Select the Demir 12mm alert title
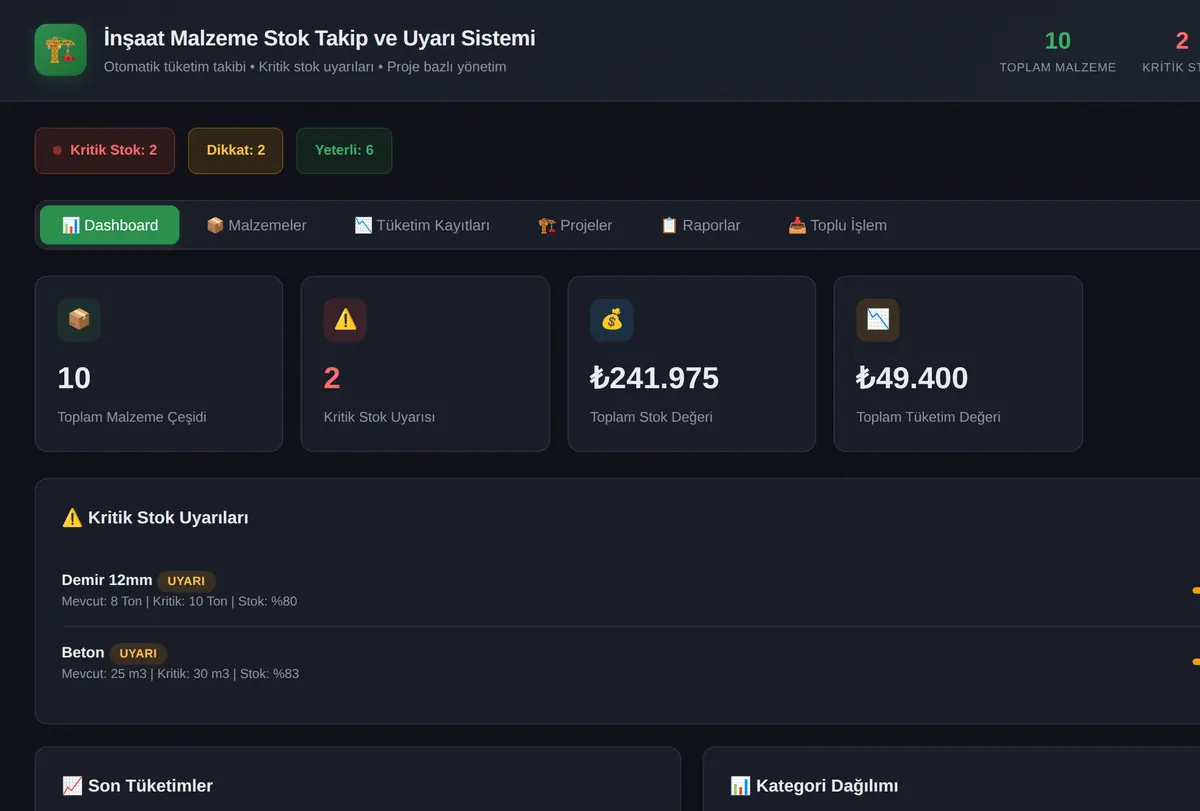The image size is (1200, 811). (107, 580)
